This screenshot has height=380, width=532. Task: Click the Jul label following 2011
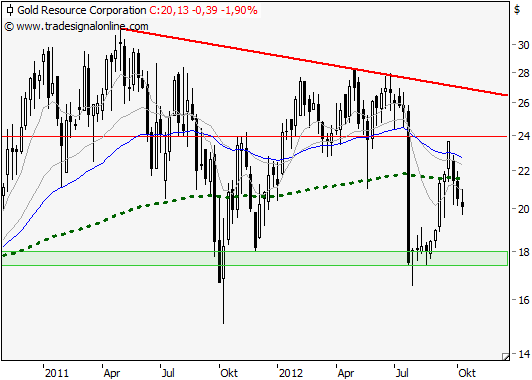coord(168,373)
